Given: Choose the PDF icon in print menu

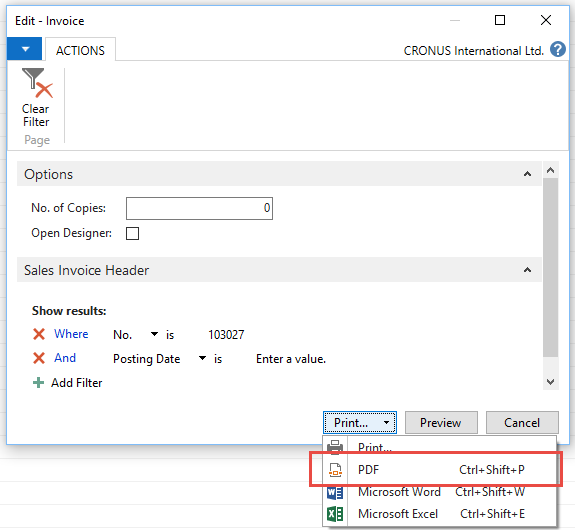Looking at the screenshot, I should click(335, 470).
